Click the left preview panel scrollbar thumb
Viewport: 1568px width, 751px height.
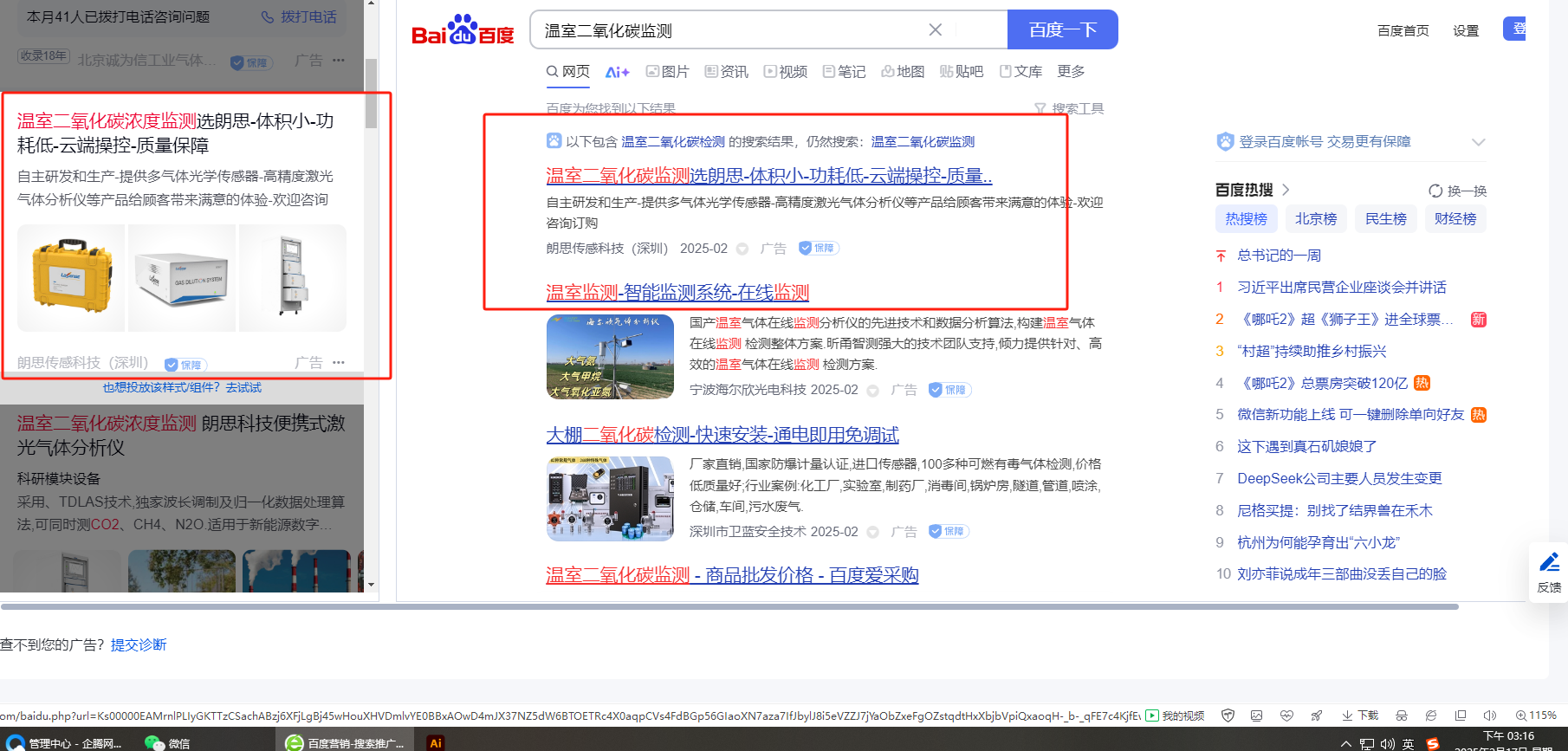[371, 94]
